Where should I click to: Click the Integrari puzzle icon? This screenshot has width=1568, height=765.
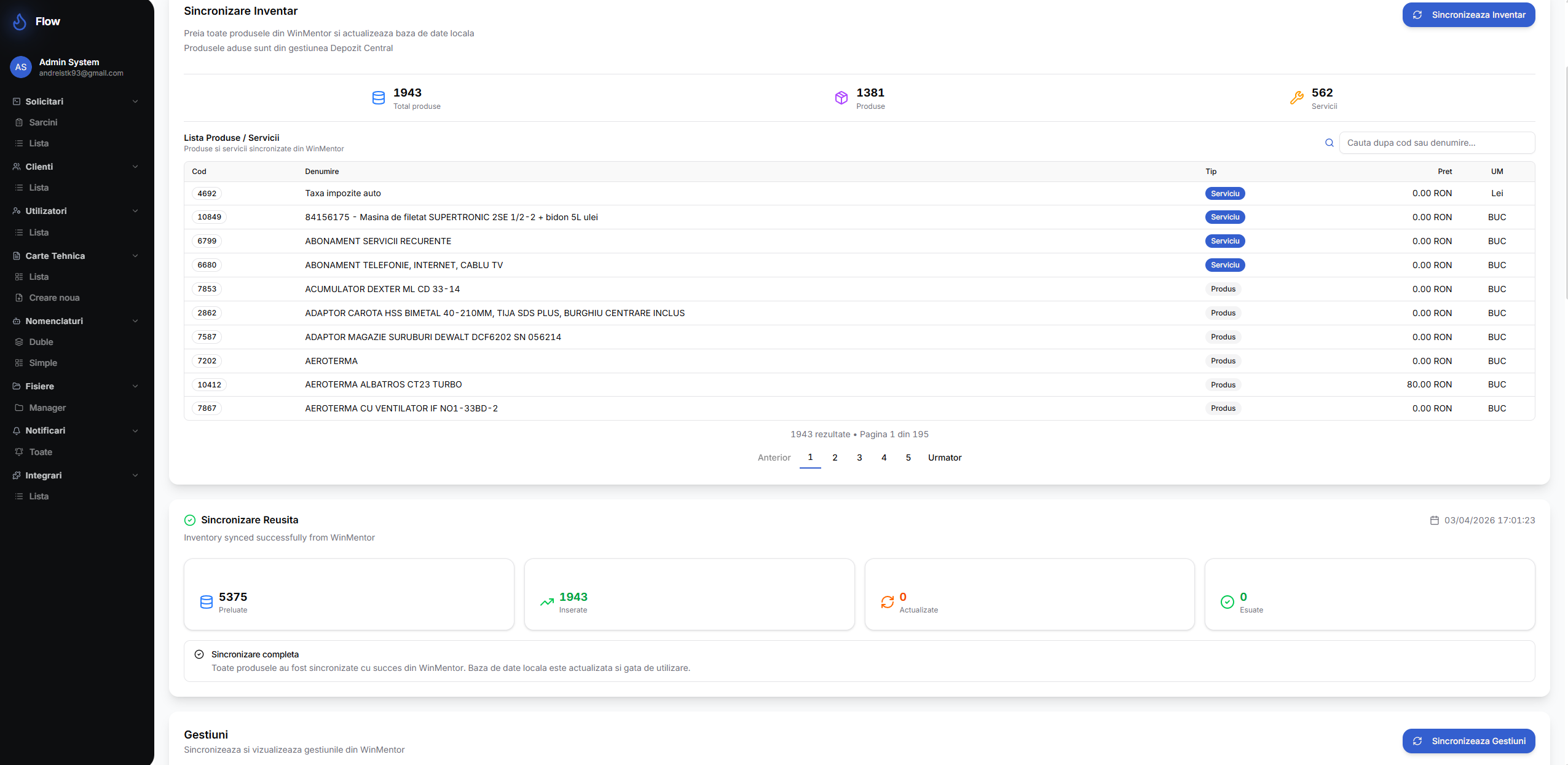[x=17, y=475]
